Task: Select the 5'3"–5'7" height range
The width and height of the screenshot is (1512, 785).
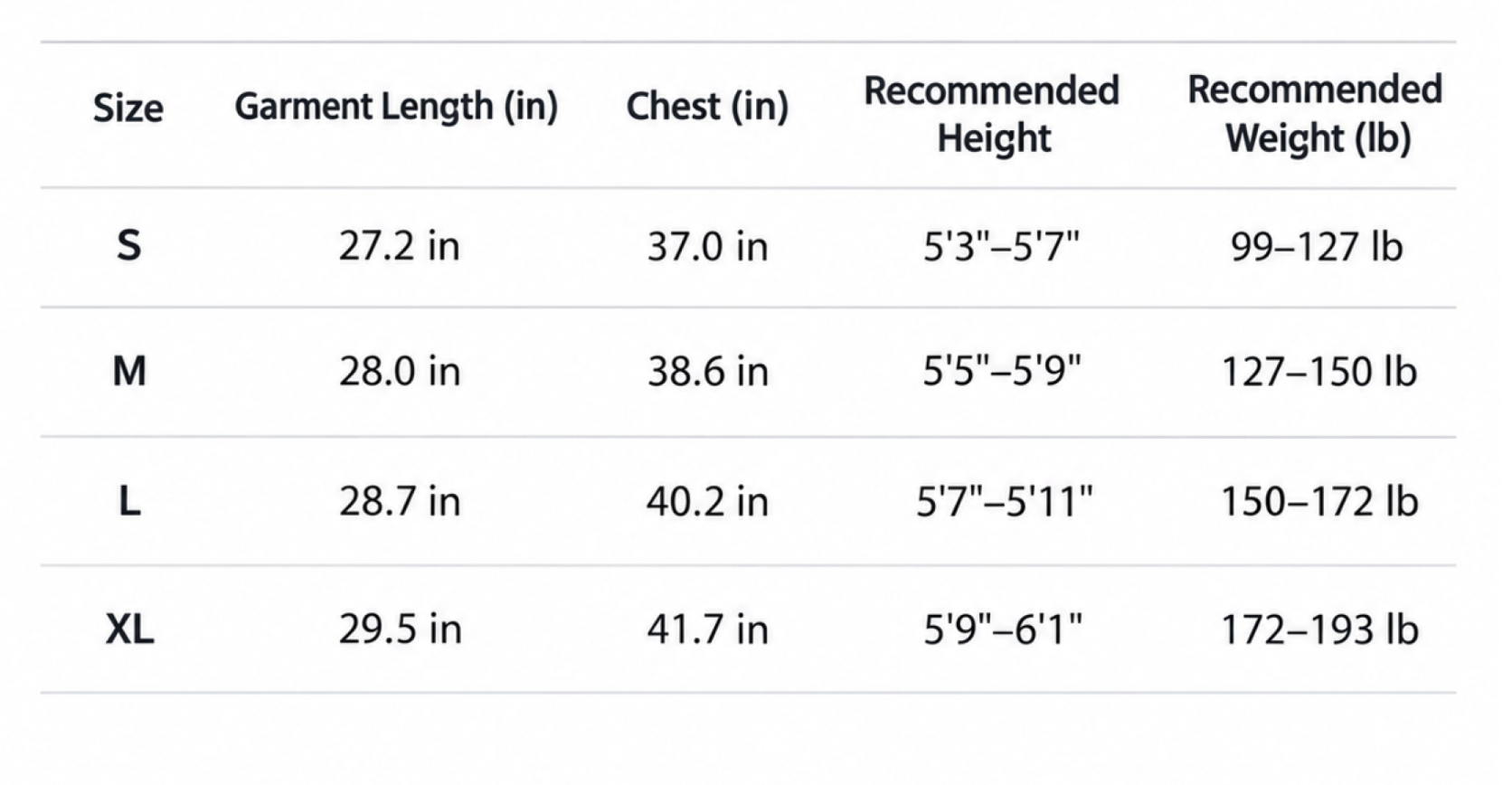Action: click(x=1001, y=246)
